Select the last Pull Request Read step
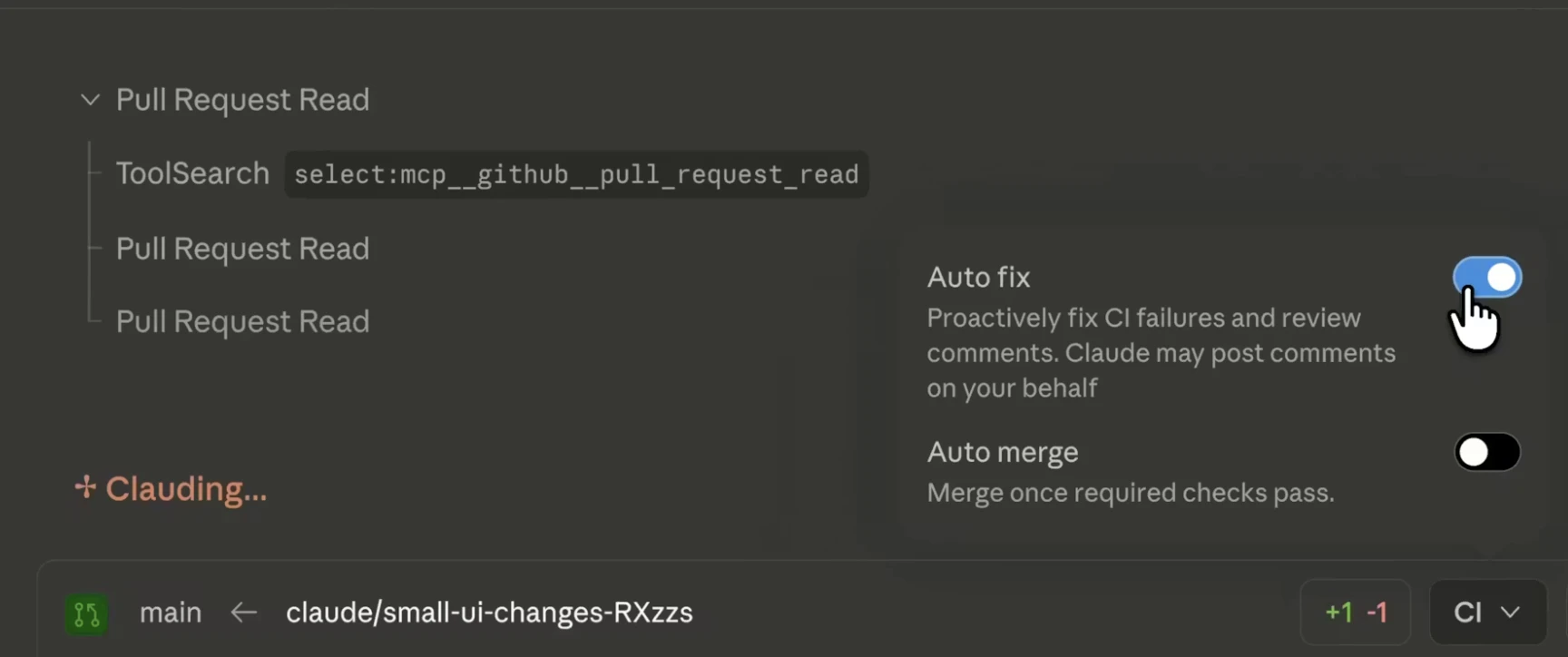 tap(242, 321)
